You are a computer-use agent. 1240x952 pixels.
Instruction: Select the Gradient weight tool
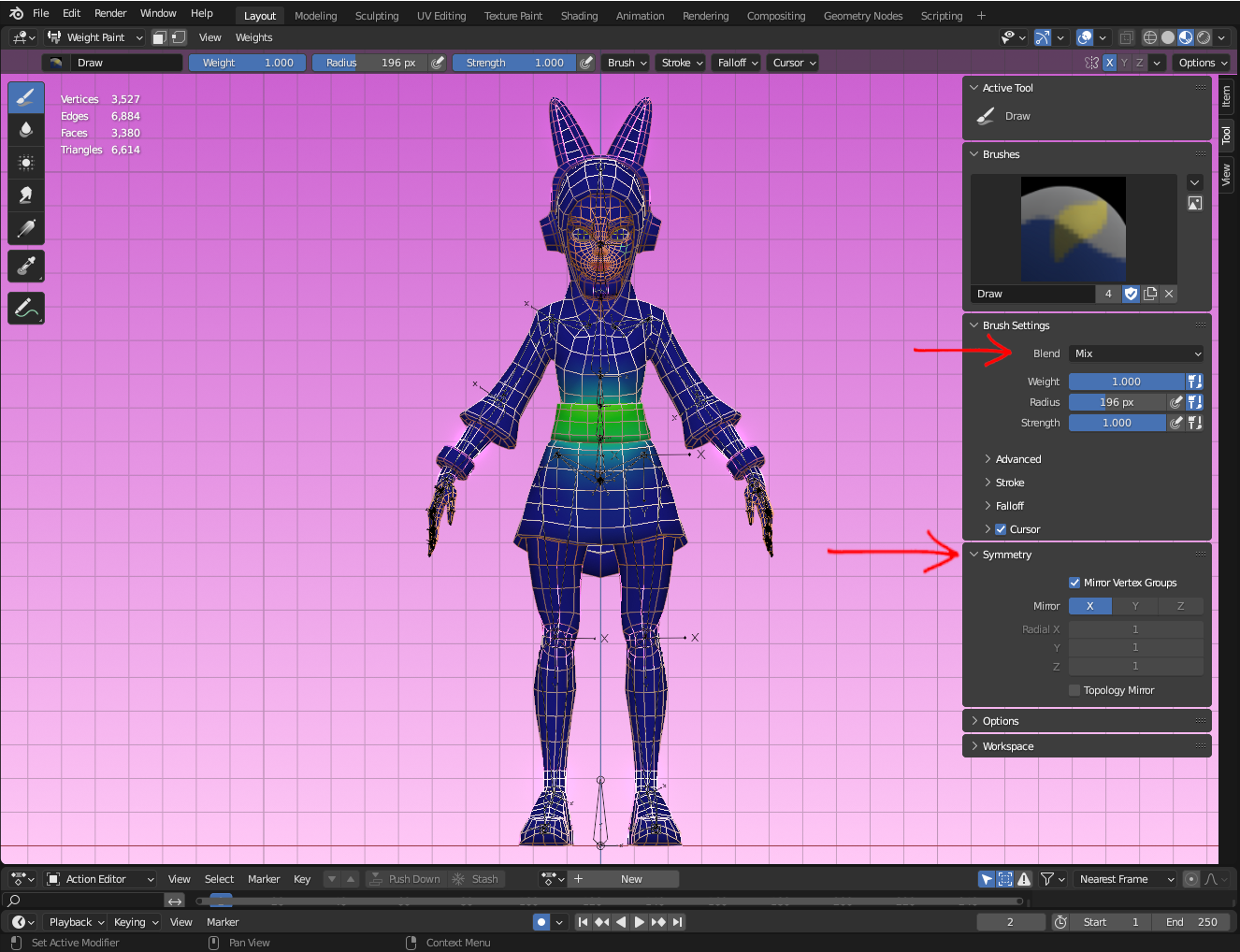pyautogui.click(x=26, y=228)
